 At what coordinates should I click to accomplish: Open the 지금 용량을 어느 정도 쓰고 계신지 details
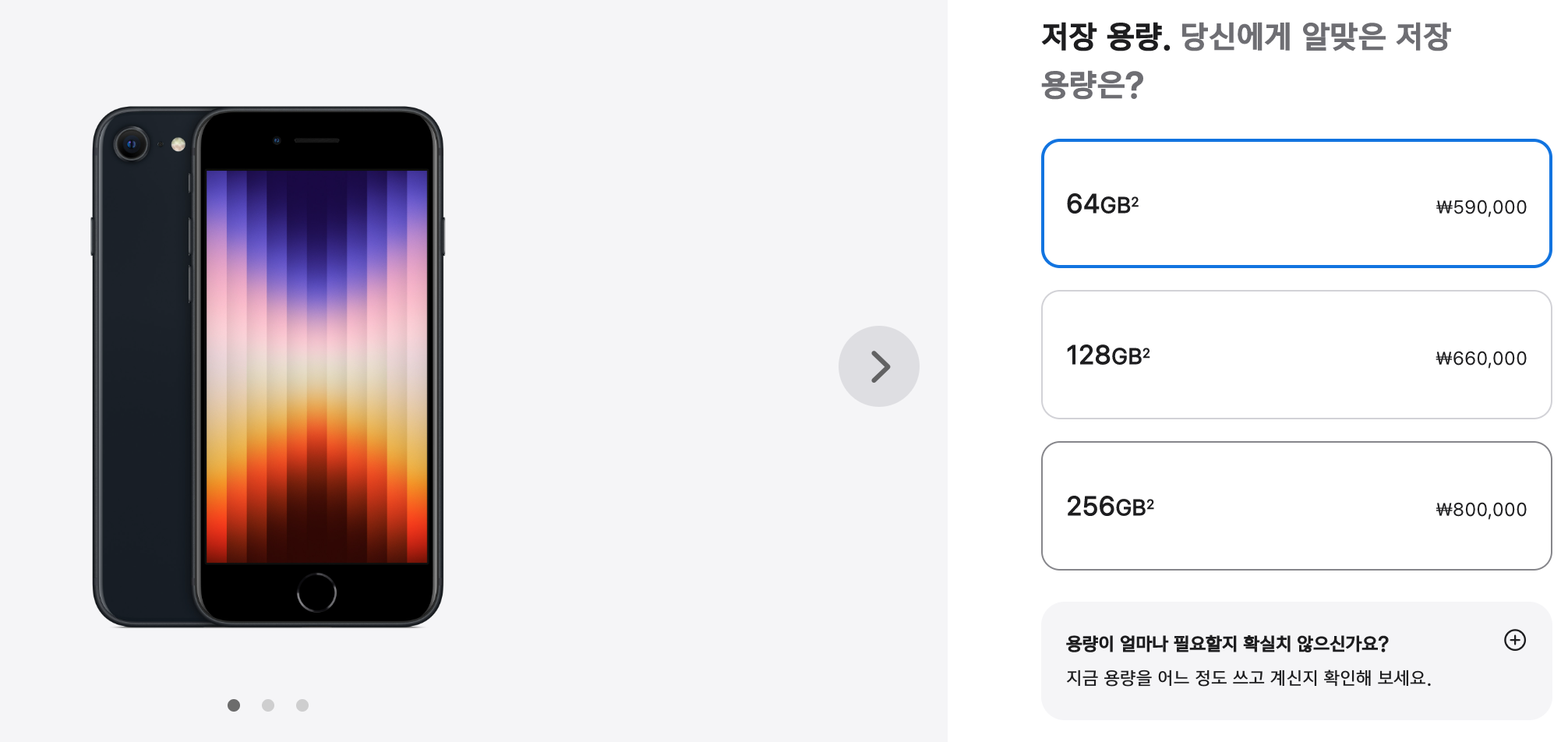coord(1248,678)
